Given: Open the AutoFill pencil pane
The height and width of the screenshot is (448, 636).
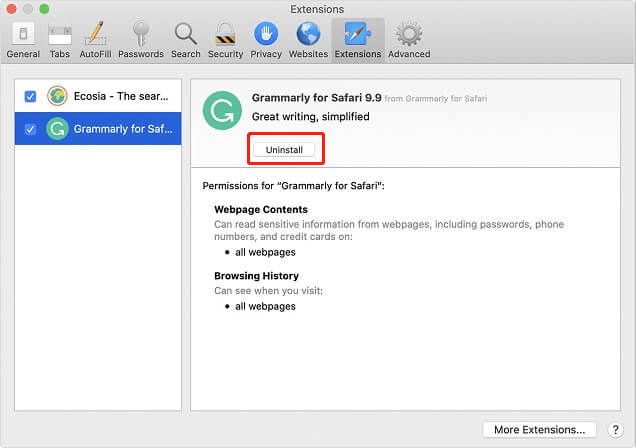Looking at the screenshot, I should 95,41.
